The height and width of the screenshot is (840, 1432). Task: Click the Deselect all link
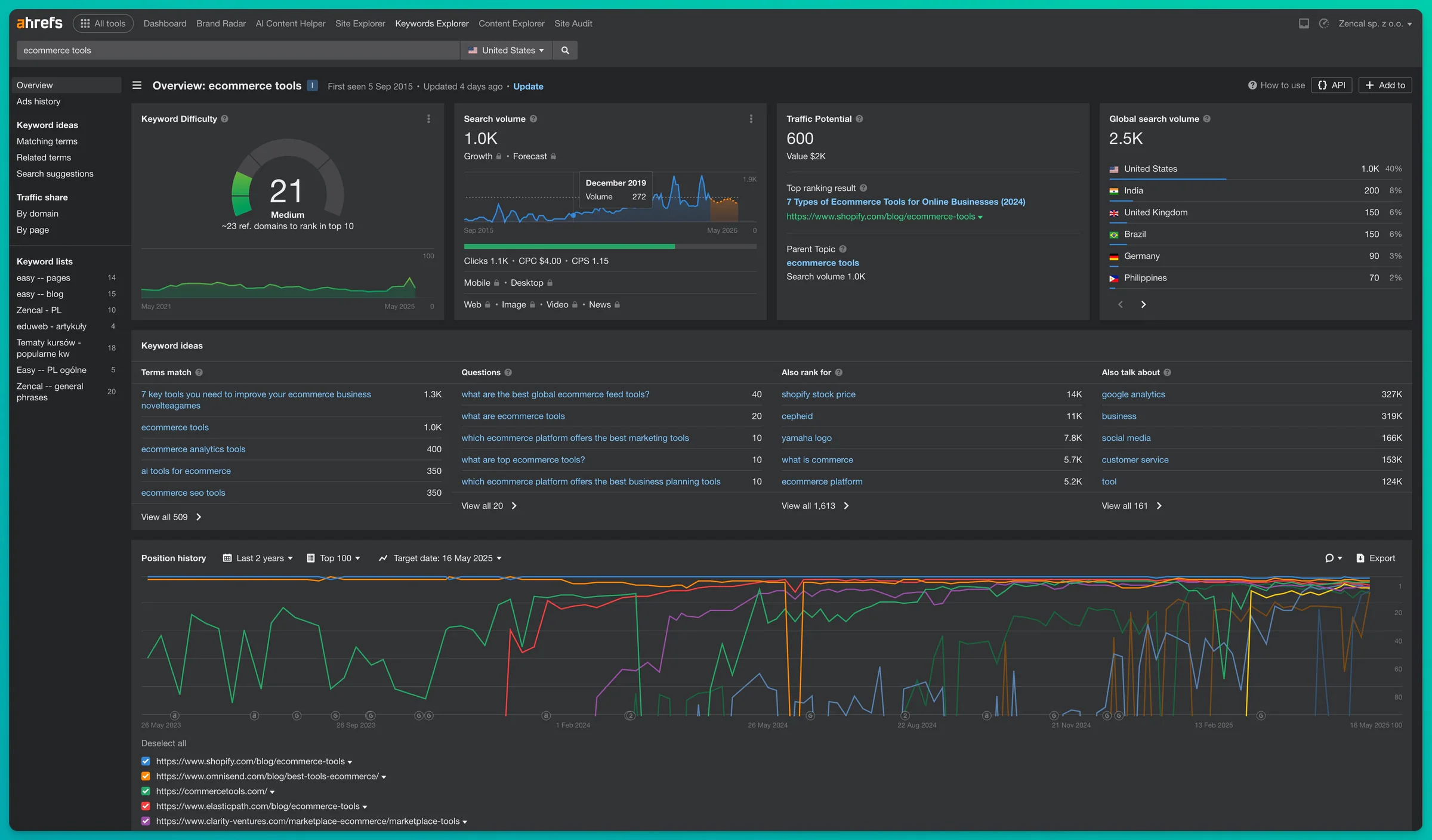pyautogui.click(x=163, y=743)
